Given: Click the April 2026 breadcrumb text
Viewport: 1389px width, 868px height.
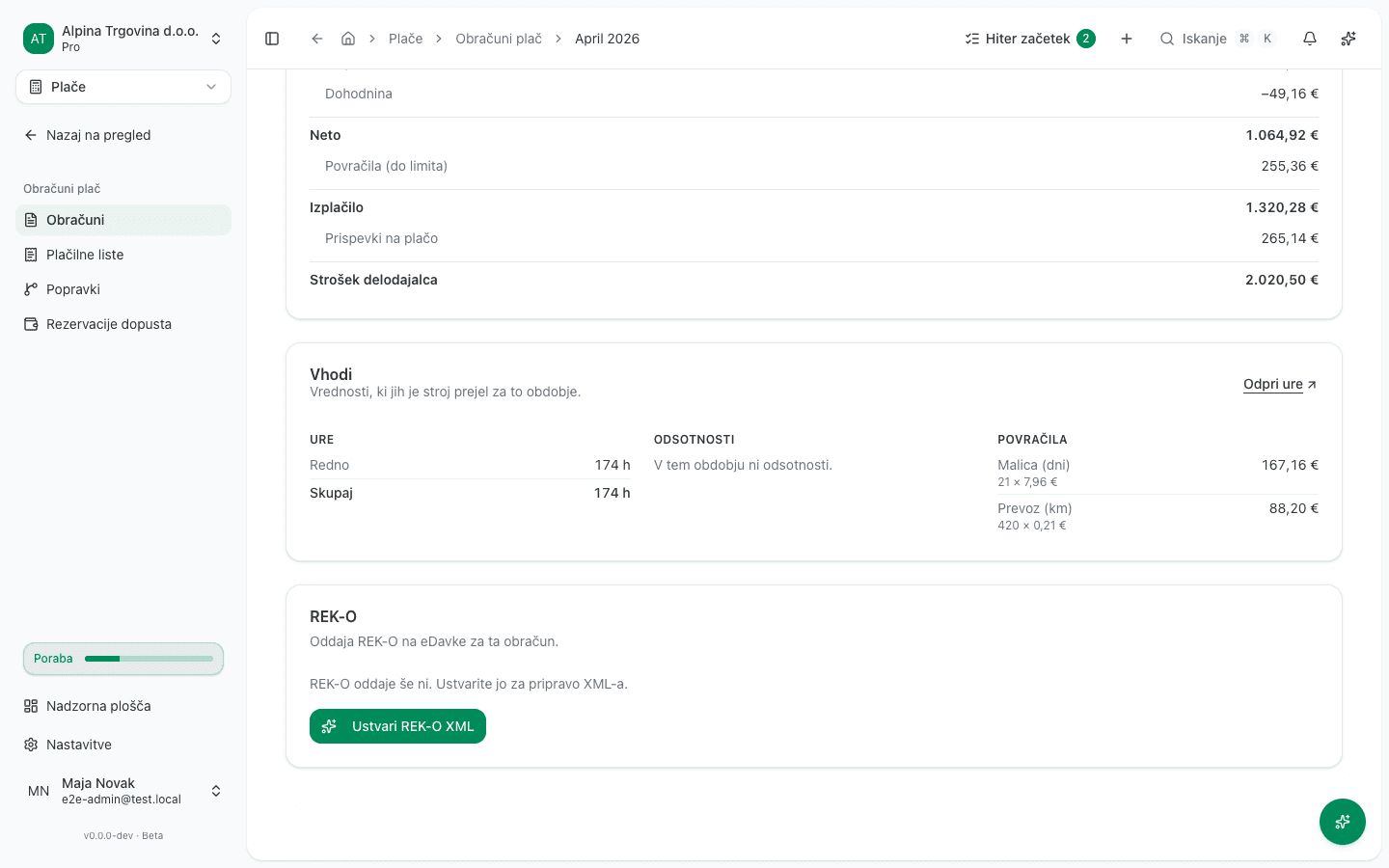Looking at the screenshot, I should (607, 39).
